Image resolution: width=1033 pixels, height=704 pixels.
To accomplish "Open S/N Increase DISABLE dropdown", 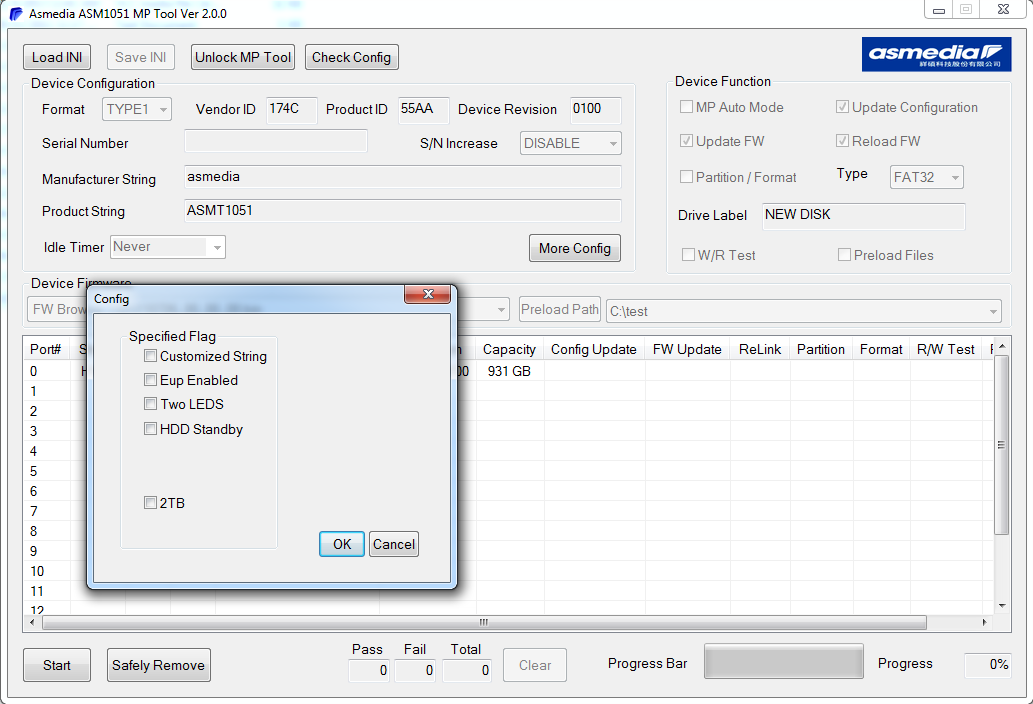I will pos(571,143).
